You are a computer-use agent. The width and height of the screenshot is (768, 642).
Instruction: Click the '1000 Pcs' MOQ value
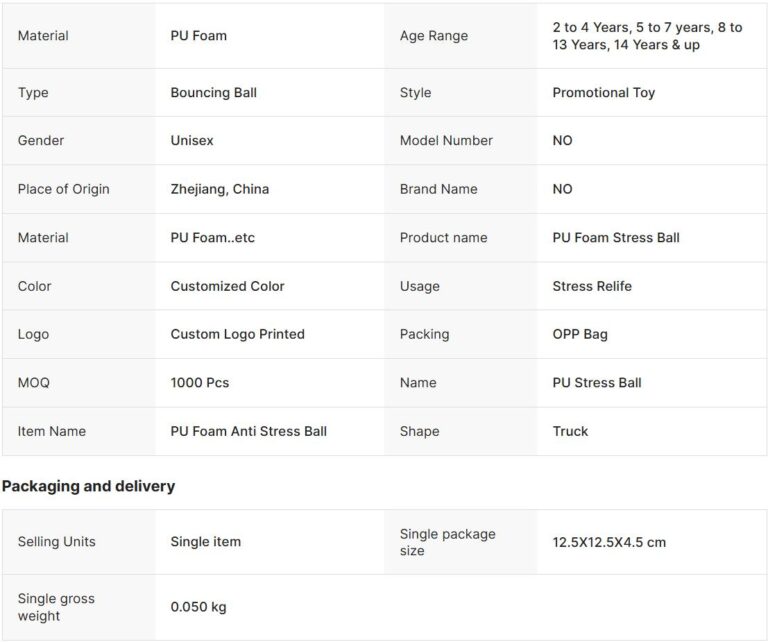(x=200, y=382)
